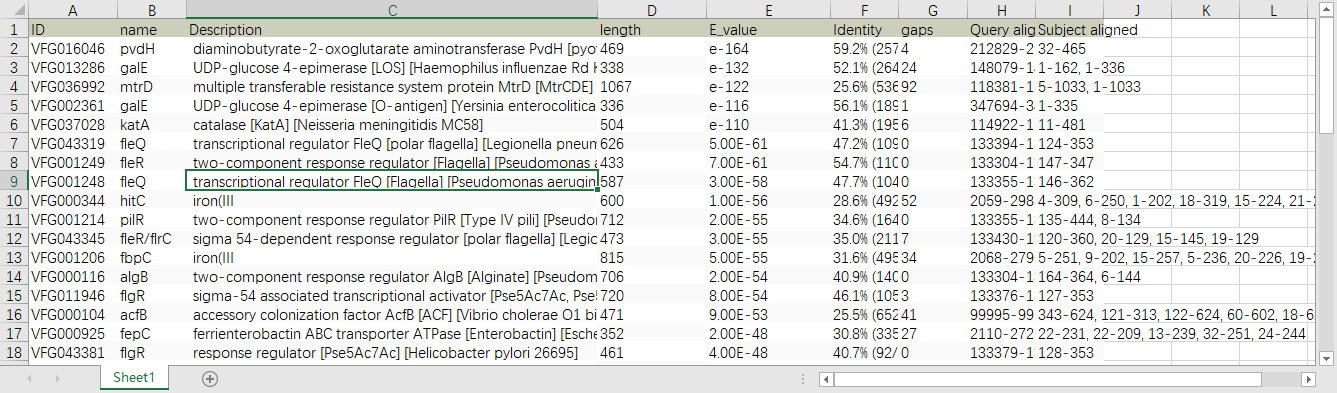The width and height of the screenshot is (1337, 393).
Task: Select column L header
Action: coord(1274,10)
